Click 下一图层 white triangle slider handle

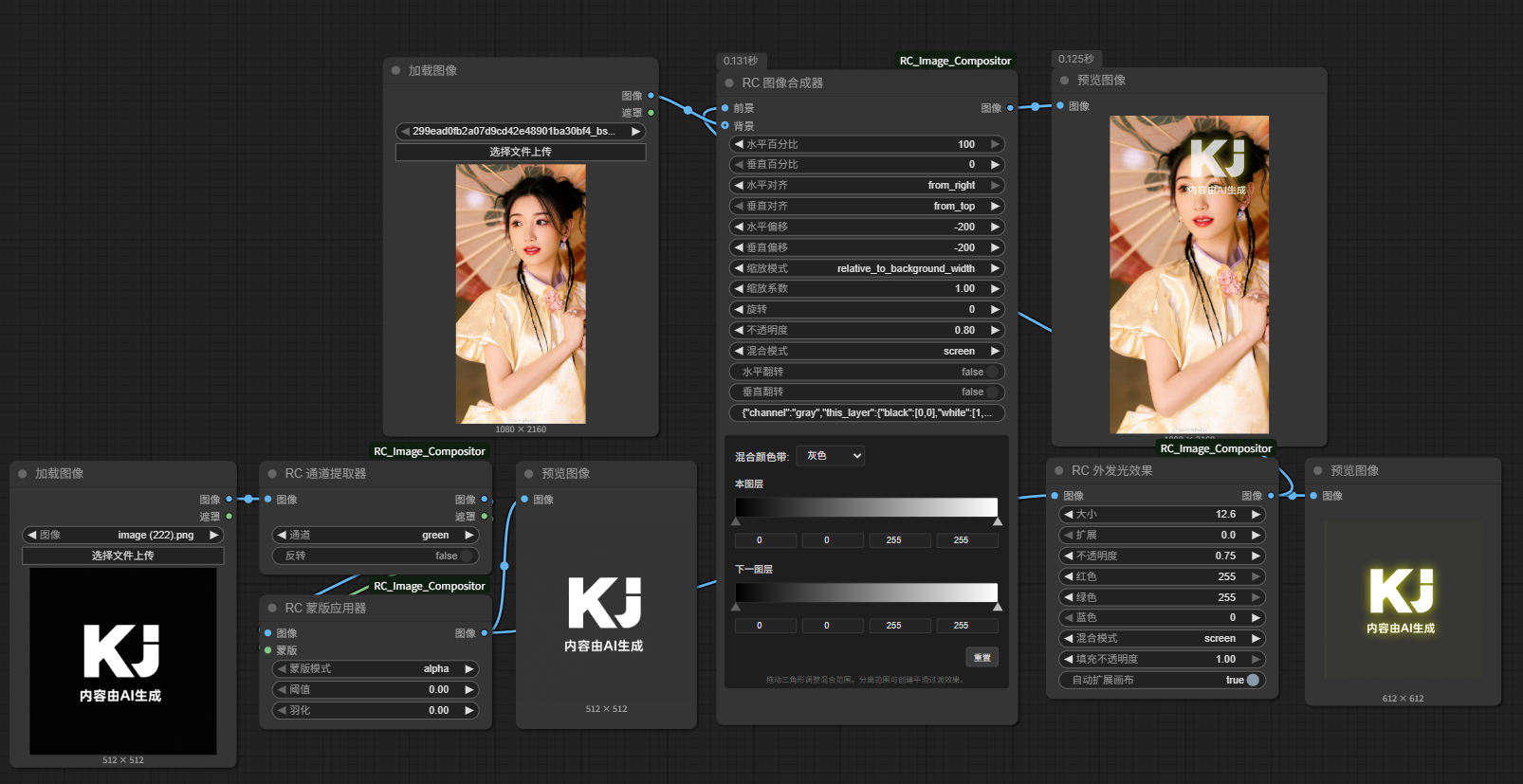click(998, 607)
